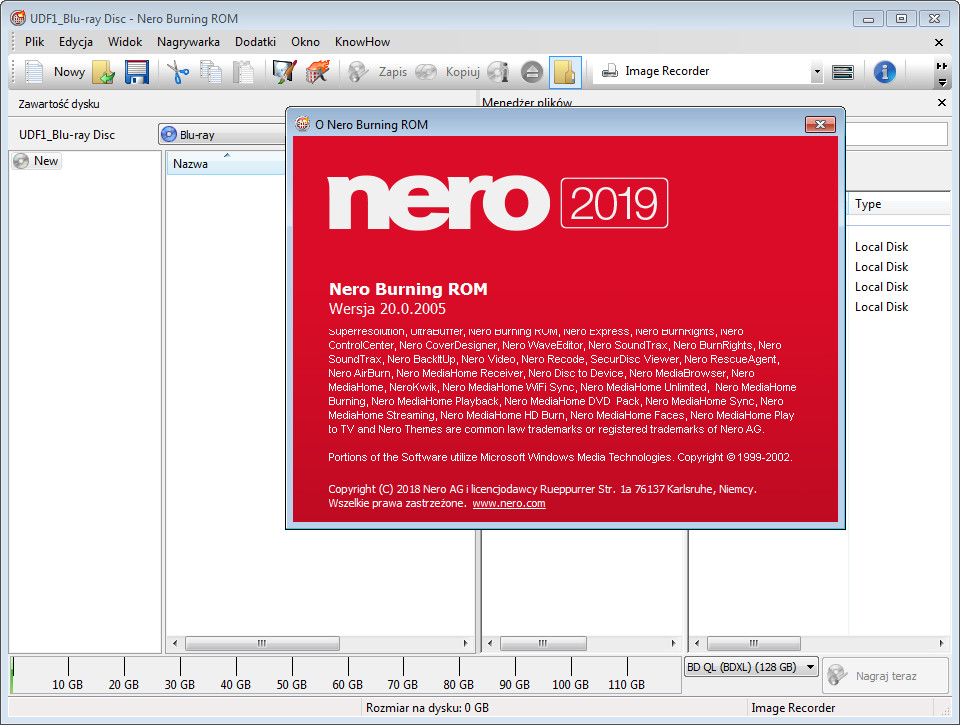Click the Nero app icon in title bar
The height and width of the screenshot is (725, 960).
coord(18,18)
